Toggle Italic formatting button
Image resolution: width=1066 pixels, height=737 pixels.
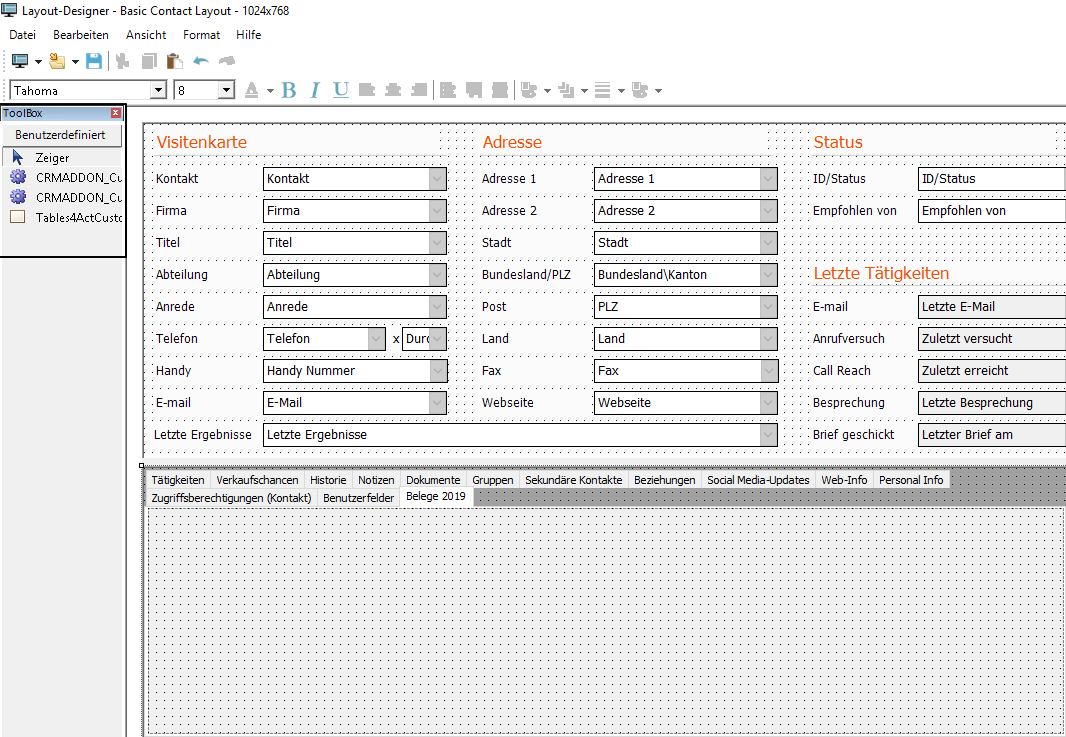314,90
